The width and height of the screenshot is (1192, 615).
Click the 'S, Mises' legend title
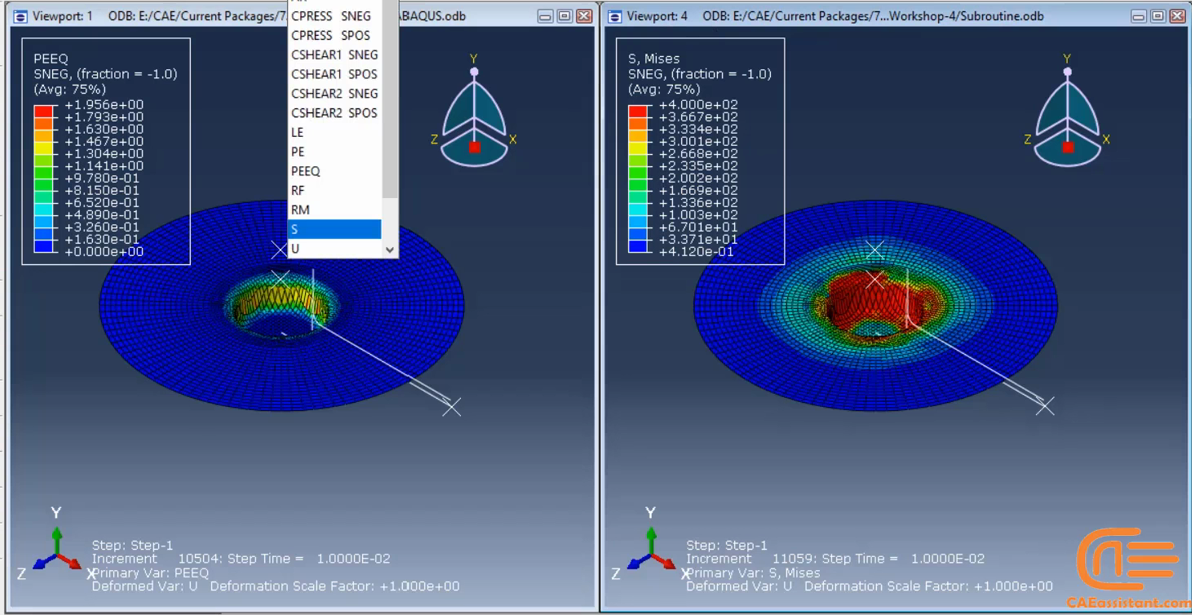[x=654, y=59]
